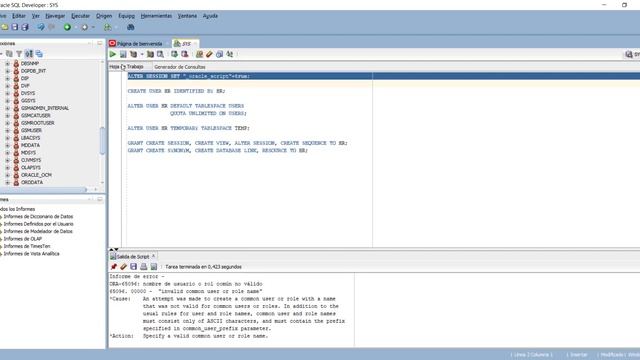Expand the GSMADMIN_INTERNAL user node
Image resolution: width=640 pixels, height=360 pixels.
point(7,108)
